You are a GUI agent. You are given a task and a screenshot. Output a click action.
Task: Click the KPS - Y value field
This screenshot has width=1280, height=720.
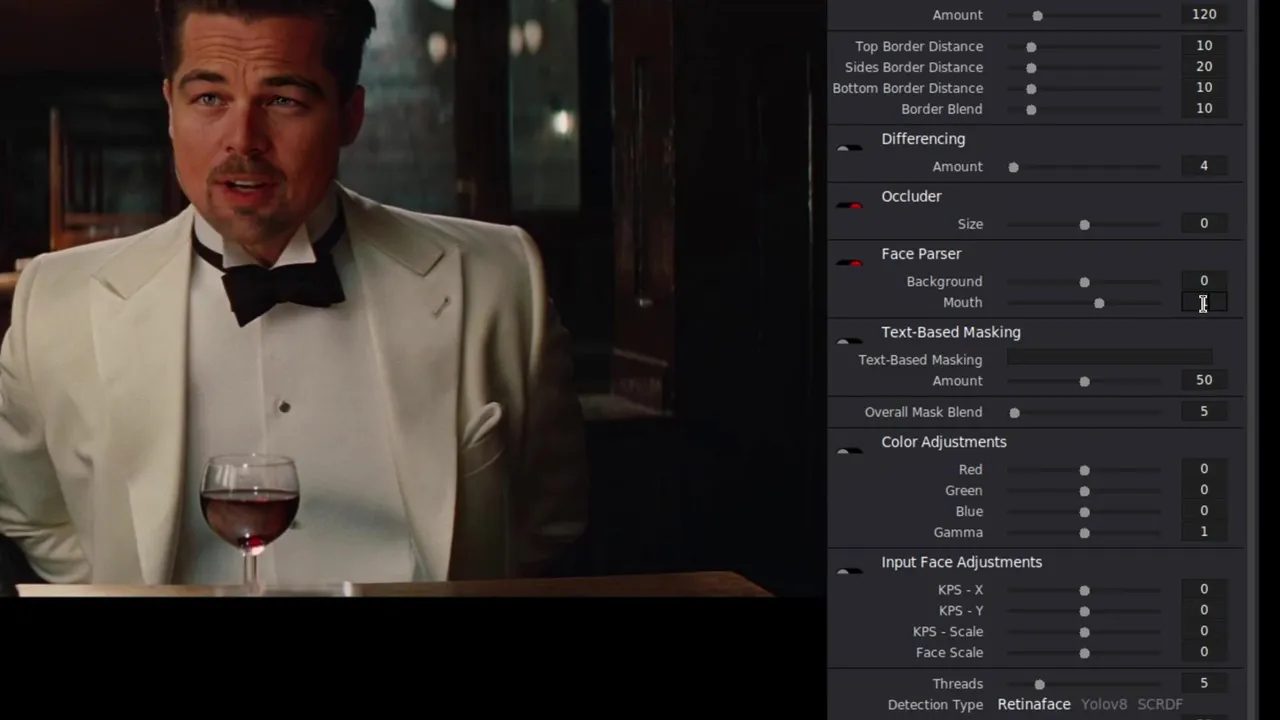click(1204, 610)
